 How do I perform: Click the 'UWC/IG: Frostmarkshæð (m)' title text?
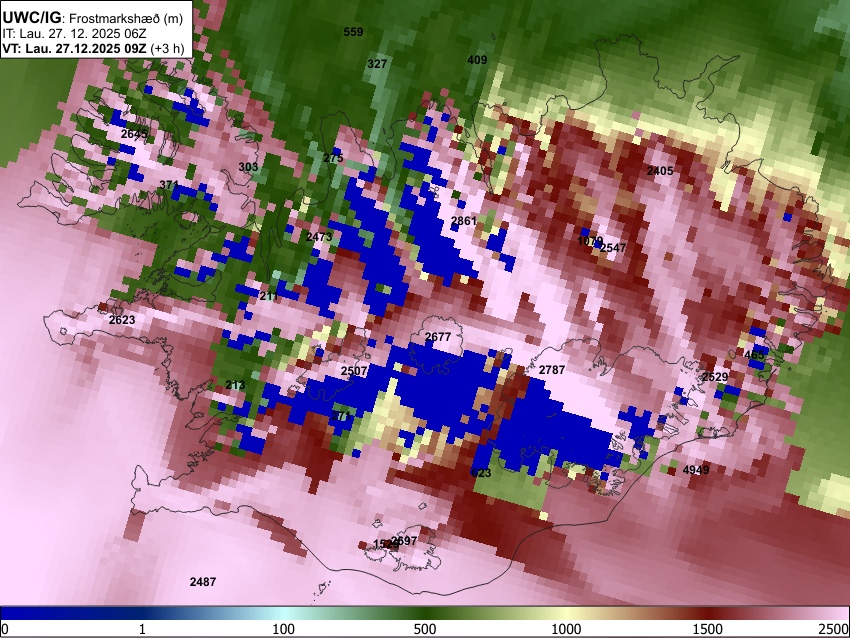coord(93,18)
